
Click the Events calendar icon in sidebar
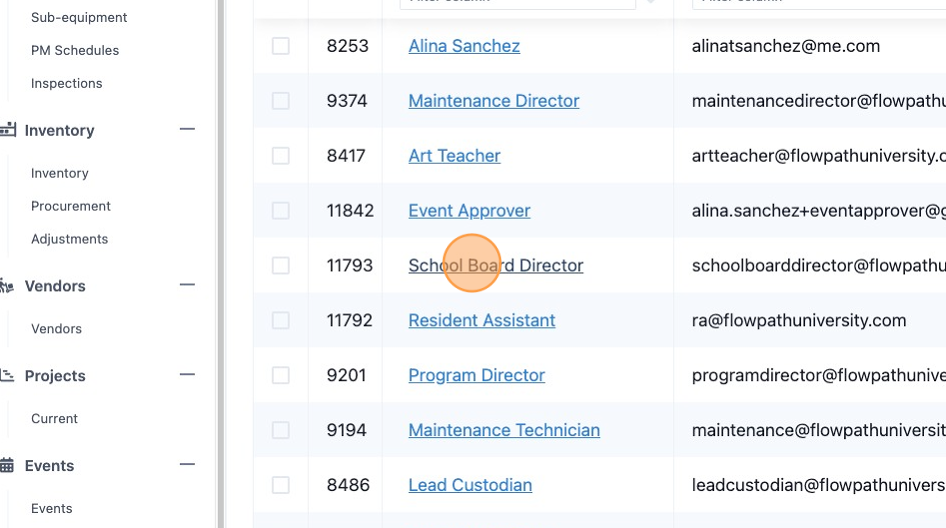7,465
